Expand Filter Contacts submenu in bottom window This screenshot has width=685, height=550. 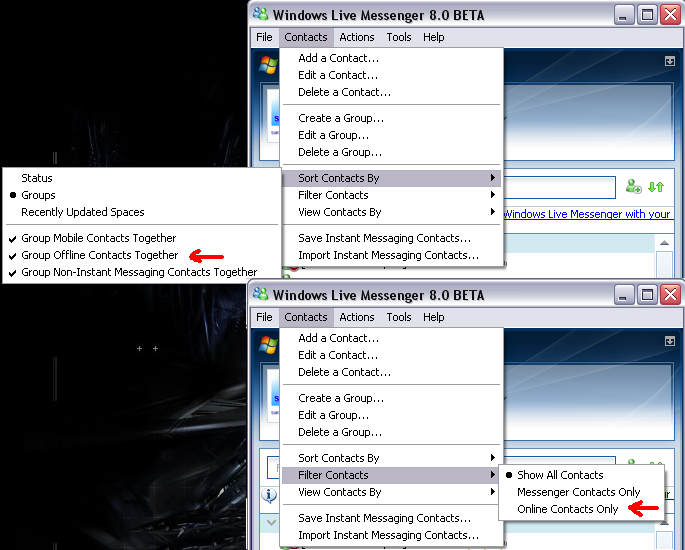click(x=391, y=475)
